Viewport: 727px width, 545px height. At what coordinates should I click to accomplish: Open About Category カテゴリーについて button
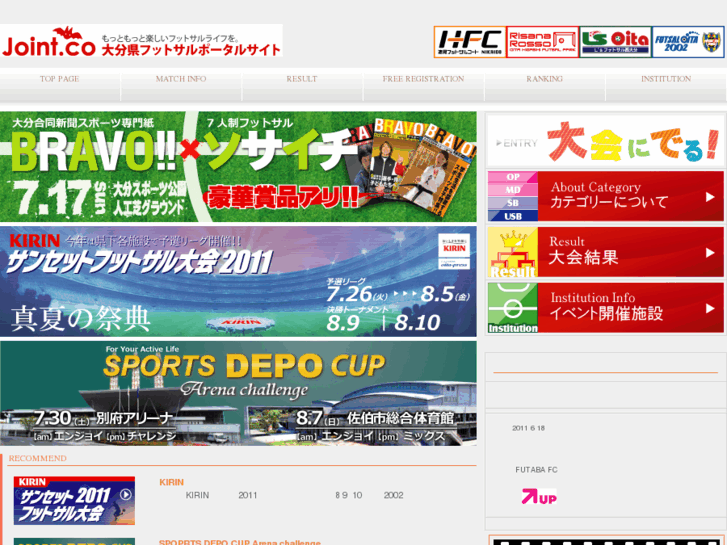(x=606, y=196)
